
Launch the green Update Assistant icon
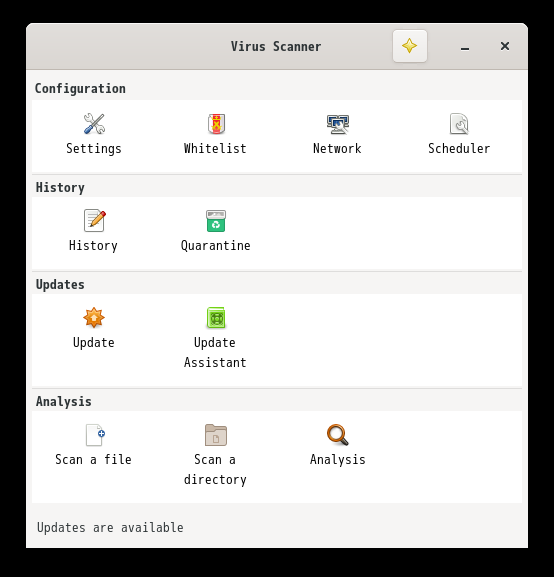point(216,318)
